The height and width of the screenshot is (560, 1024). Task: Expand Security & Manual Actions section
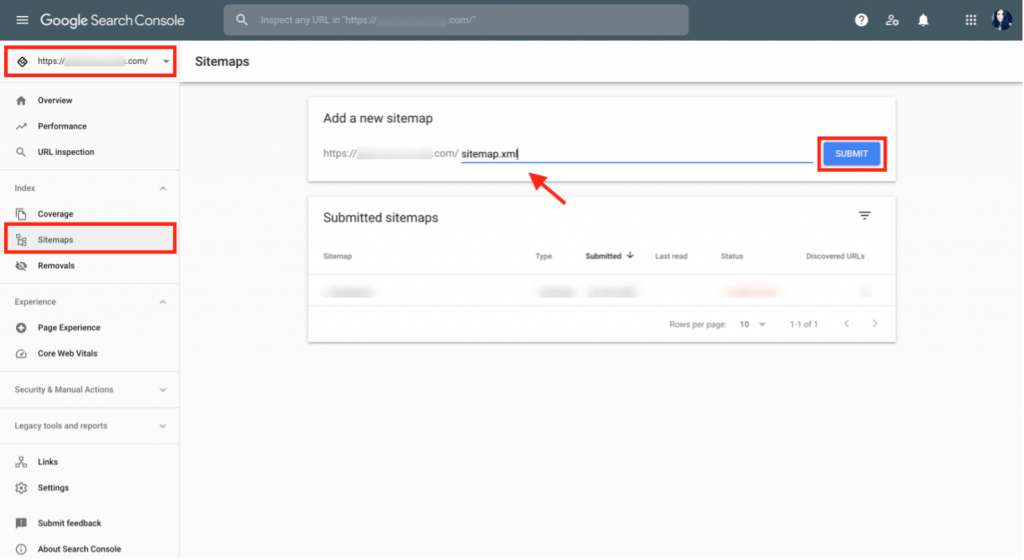(x=163, y=390)
